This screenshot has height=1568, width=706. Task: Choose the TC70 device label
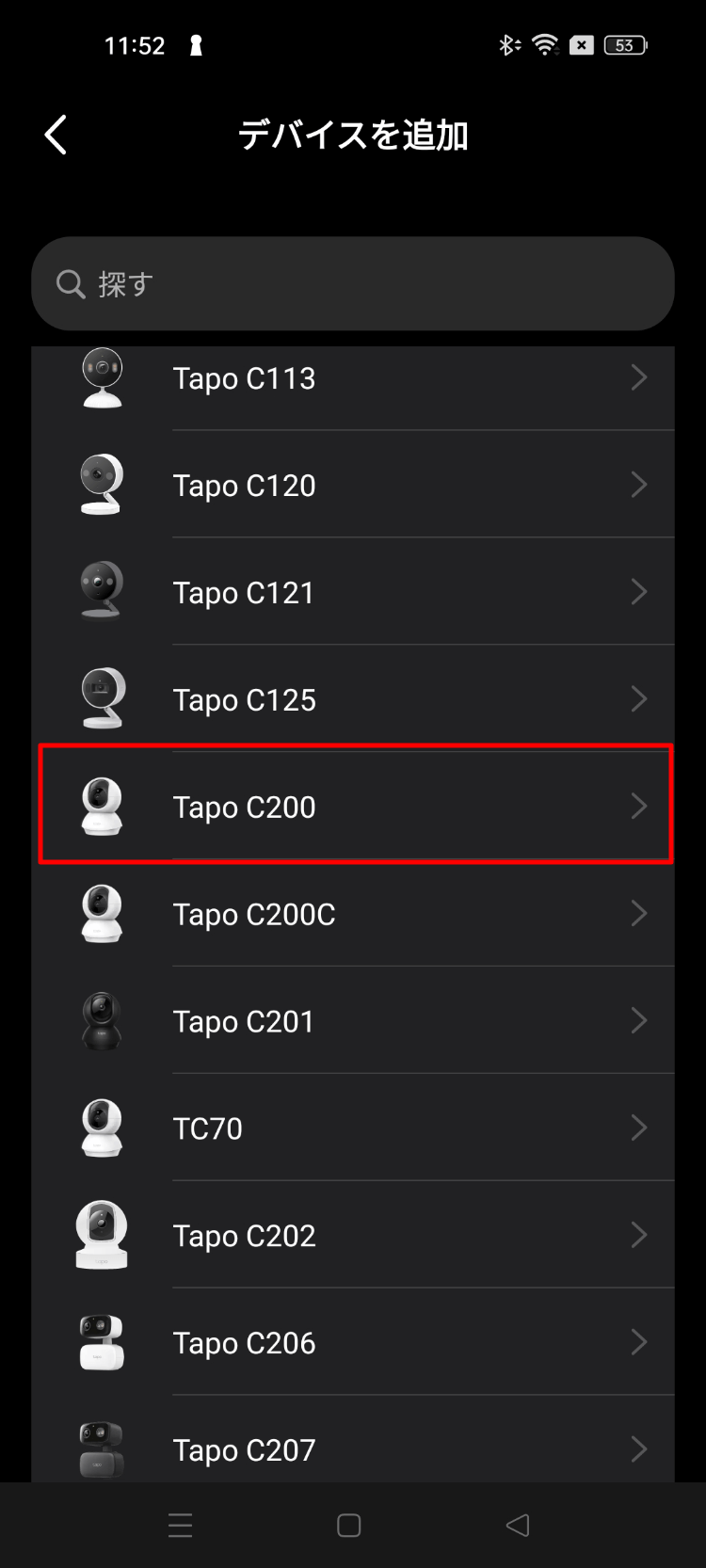pyautogui.click(x=208, y=1128)
